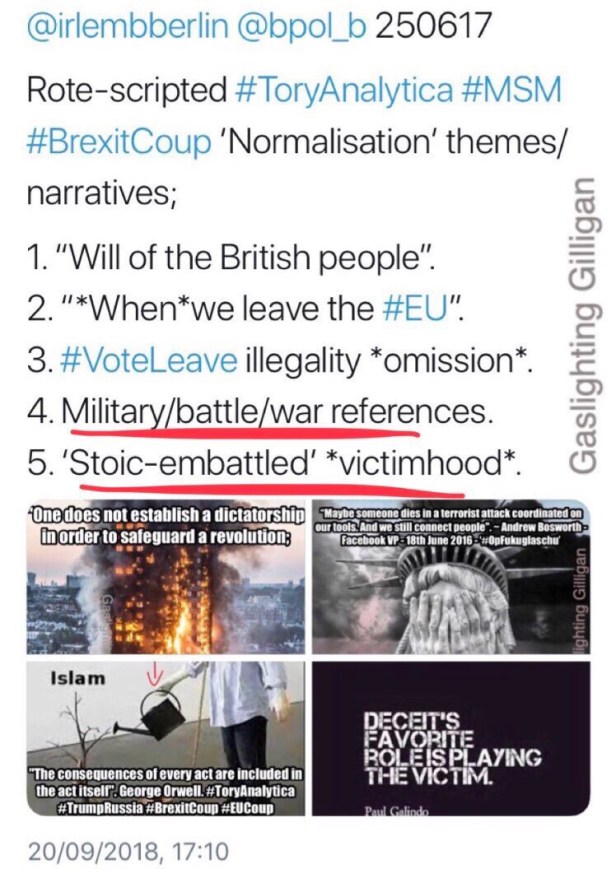Click the red arrow above watering can
Image resolution: width=616 pixels, height=869 pixels.
click(x=156, y=674)
